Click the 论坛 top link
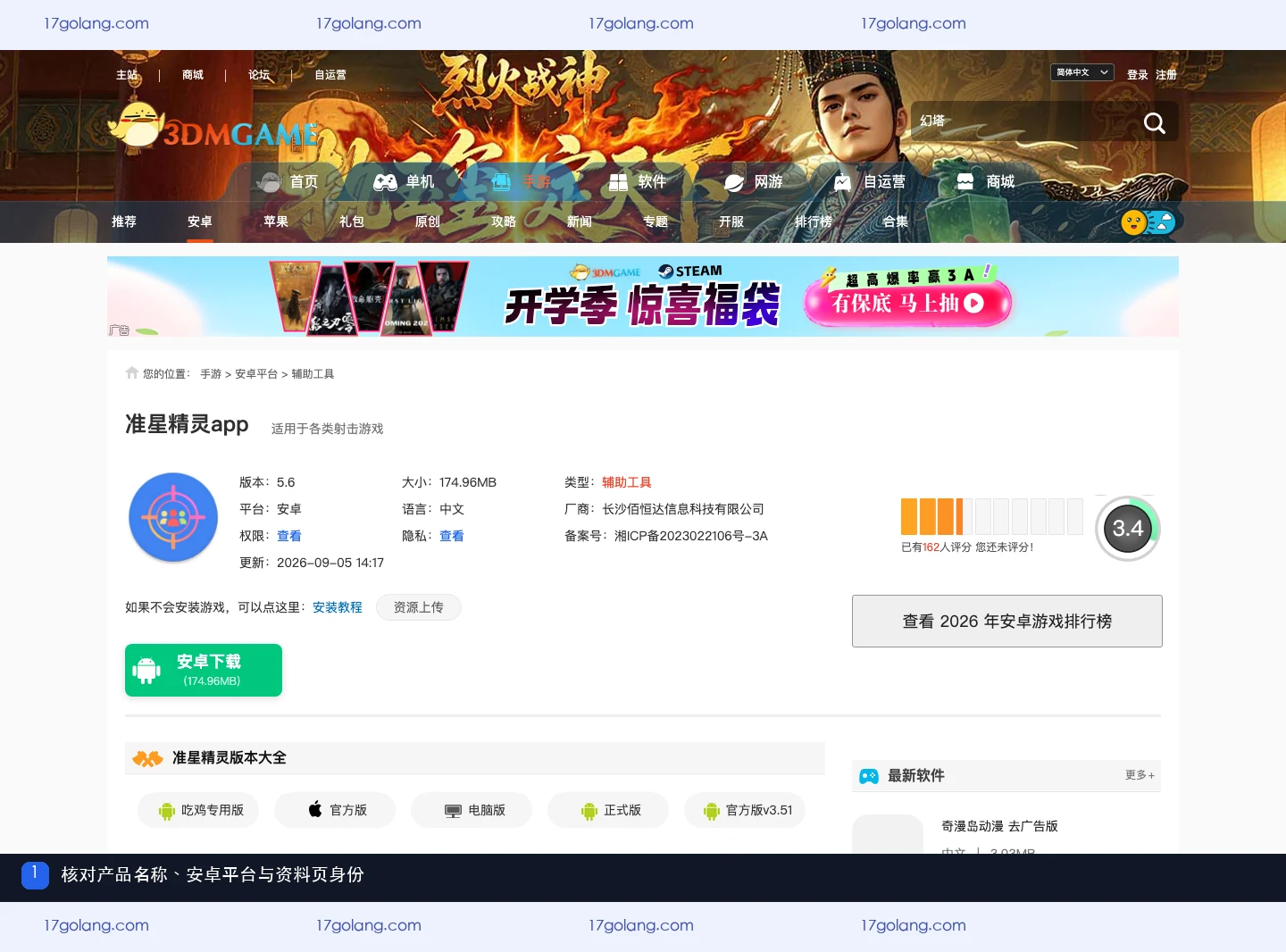This screenshot has width=1286, height=952. [x=259, y=75]
